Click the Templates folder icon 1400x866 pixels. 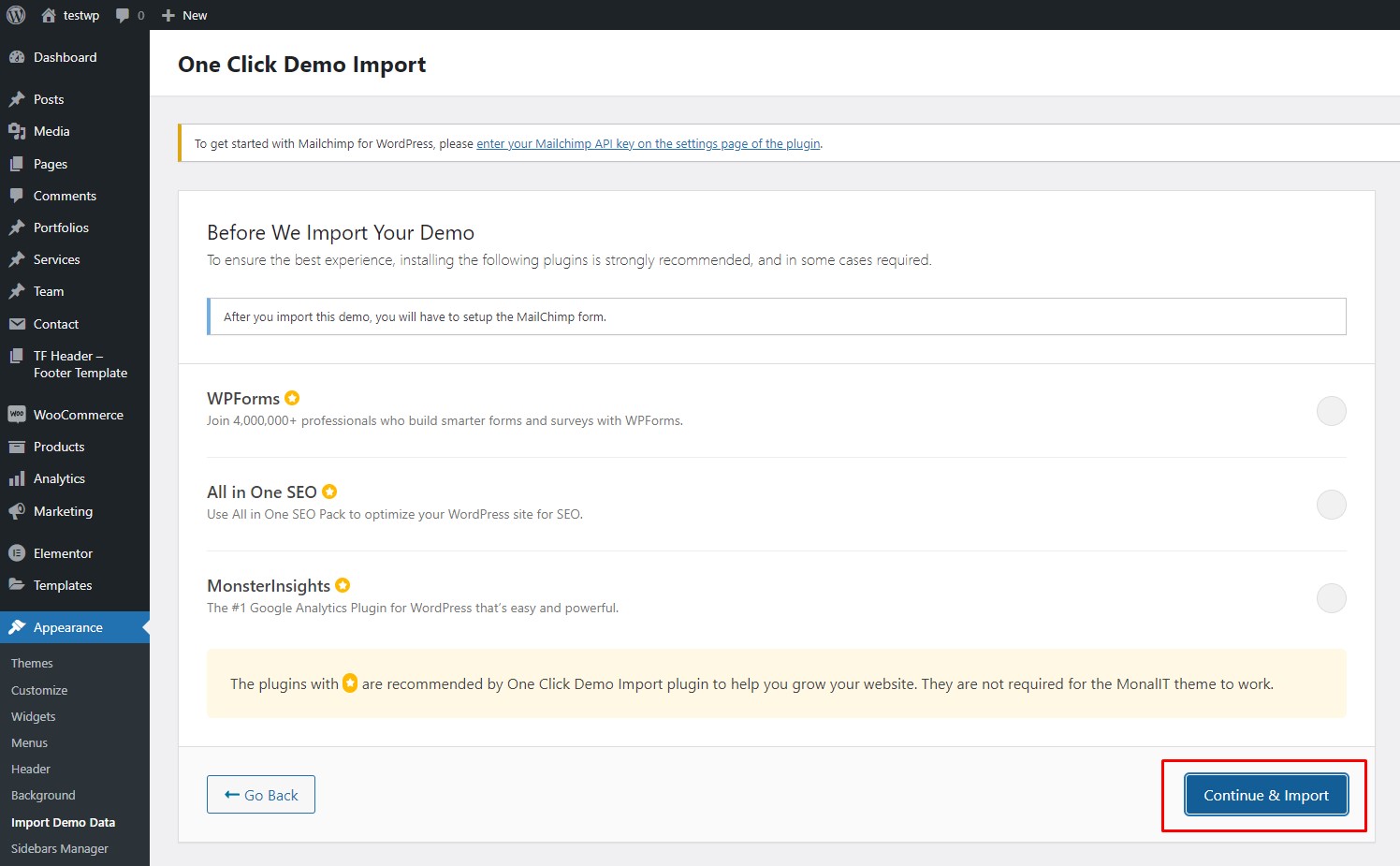point(17,585)
